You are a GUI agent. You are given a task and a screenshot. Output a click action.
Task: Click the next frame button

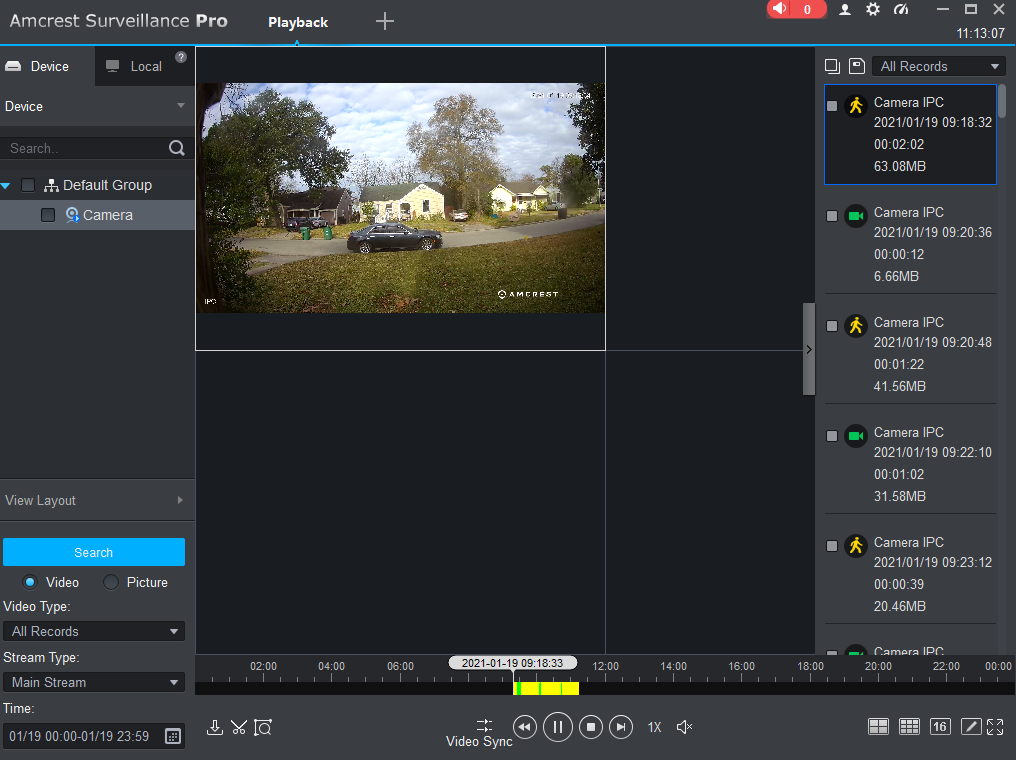[x=621, y=727]
